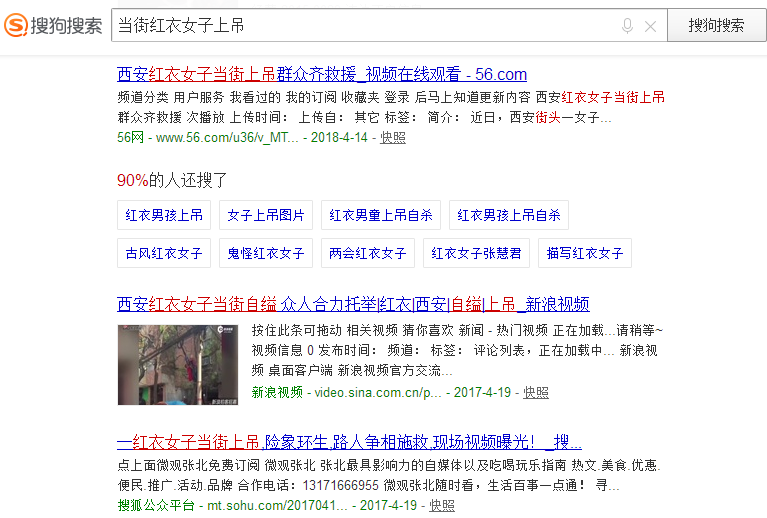Select related search 鬼怪红衣女子
Viewport: 767px width, 518px height.
(266, 253)
